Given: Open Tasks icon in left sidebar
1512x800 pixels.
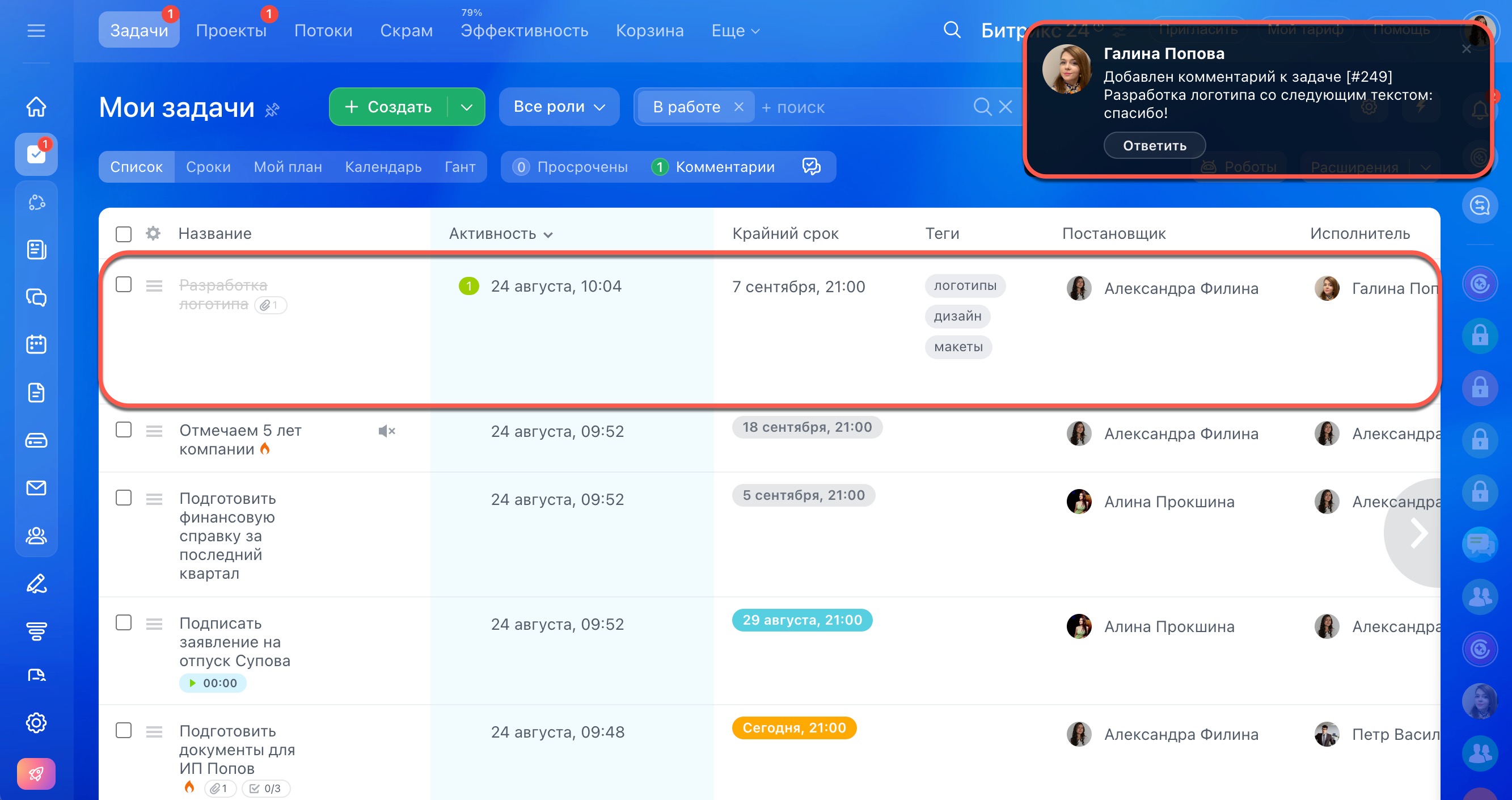Looking at the screenshot, I should (x=36, y=154).
